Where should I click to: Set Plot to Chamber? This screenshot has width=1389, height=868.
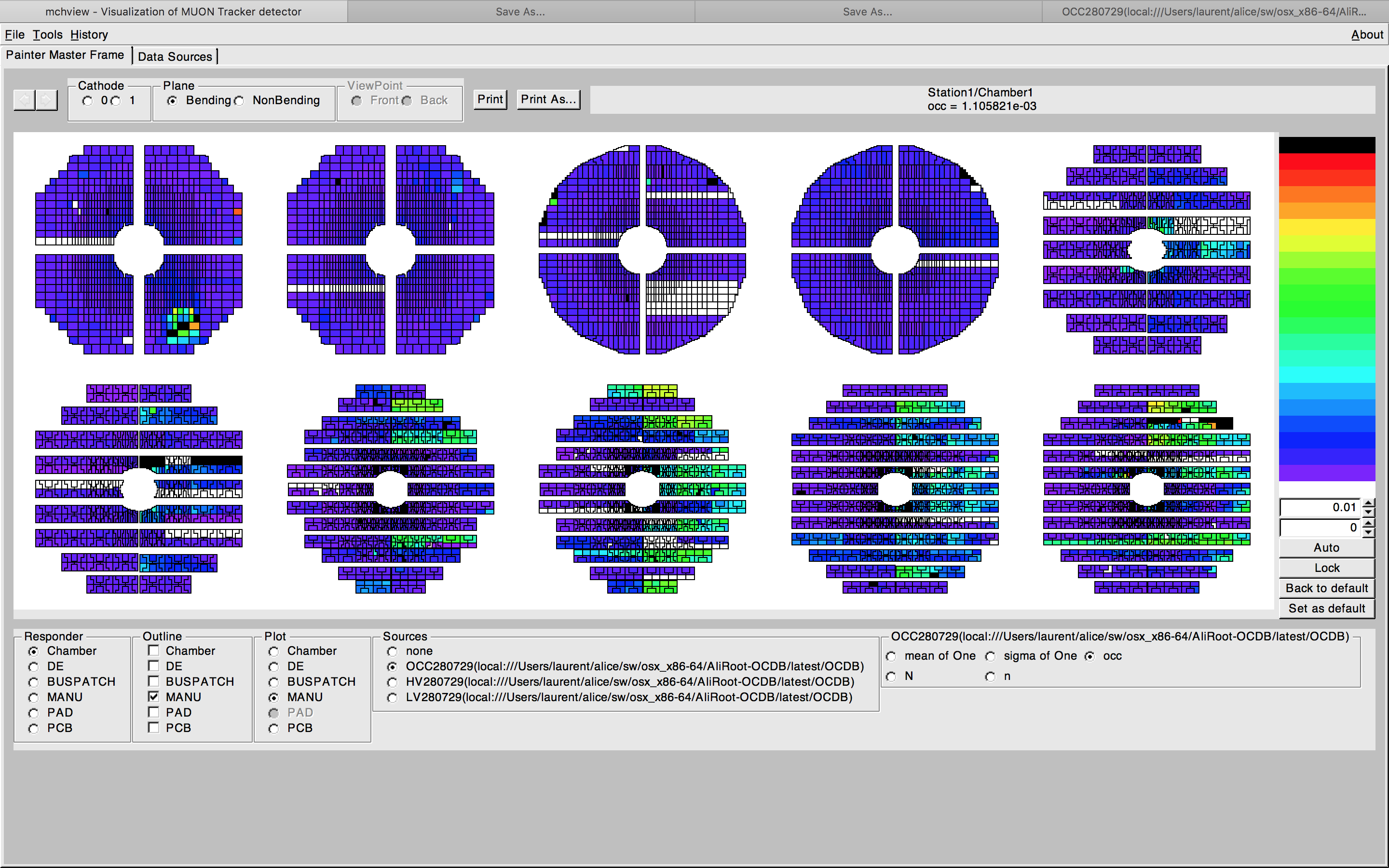[274, 651]
